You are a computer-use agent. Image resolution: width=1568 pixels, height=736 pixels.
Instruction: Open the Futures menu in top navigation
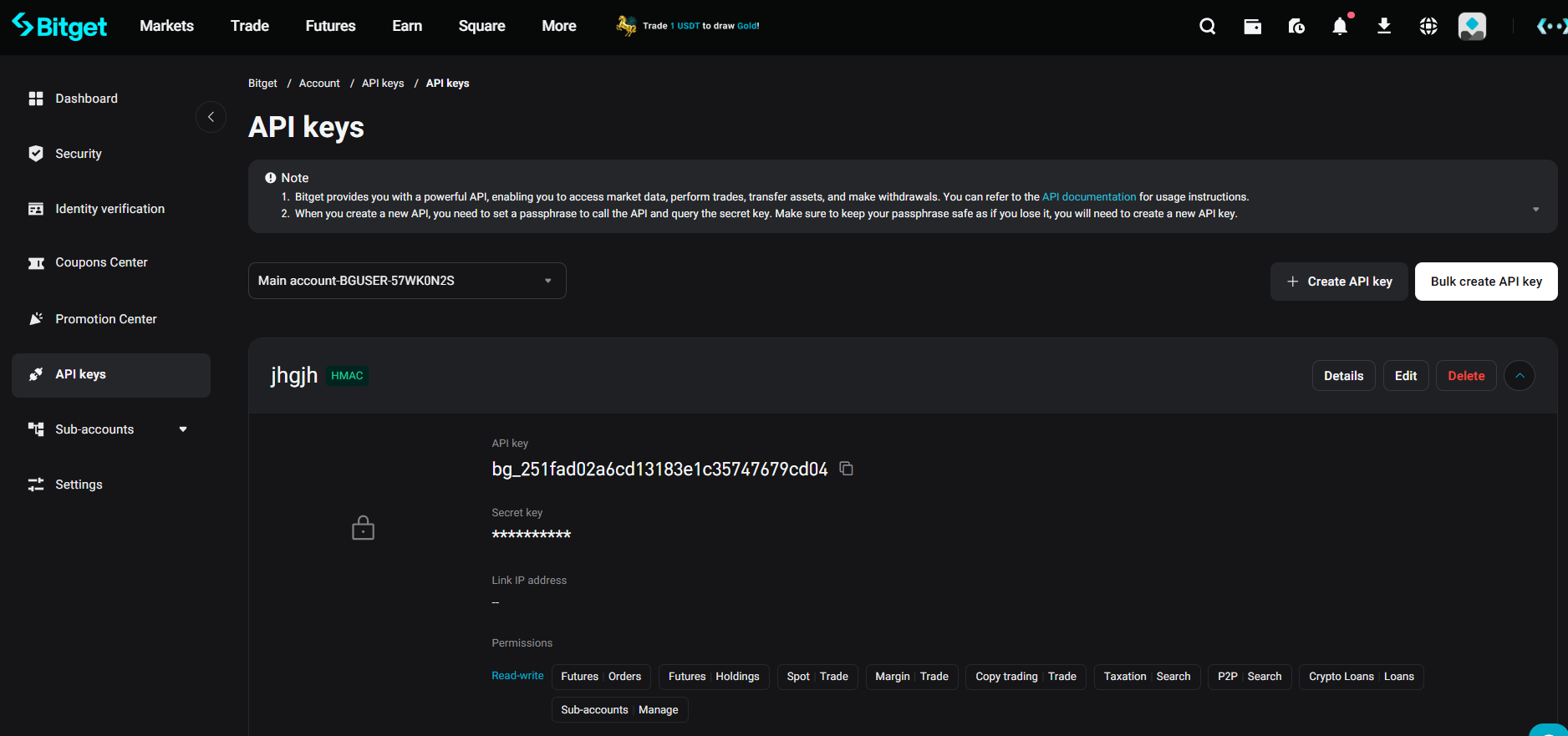coord(330,26)
